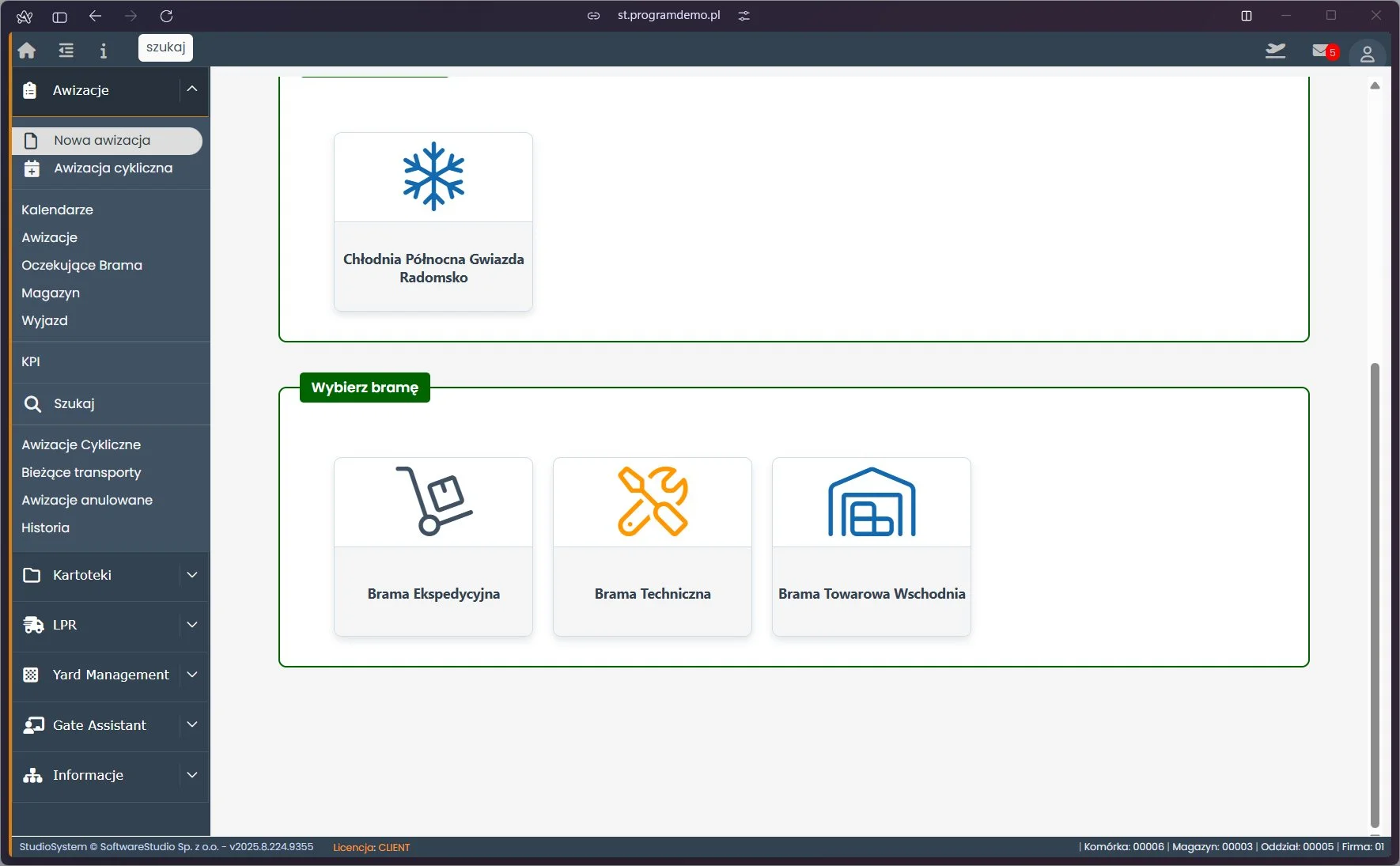Choose Brama Ekspedycyjna gate tile
1400x866 pixels.
433,546
